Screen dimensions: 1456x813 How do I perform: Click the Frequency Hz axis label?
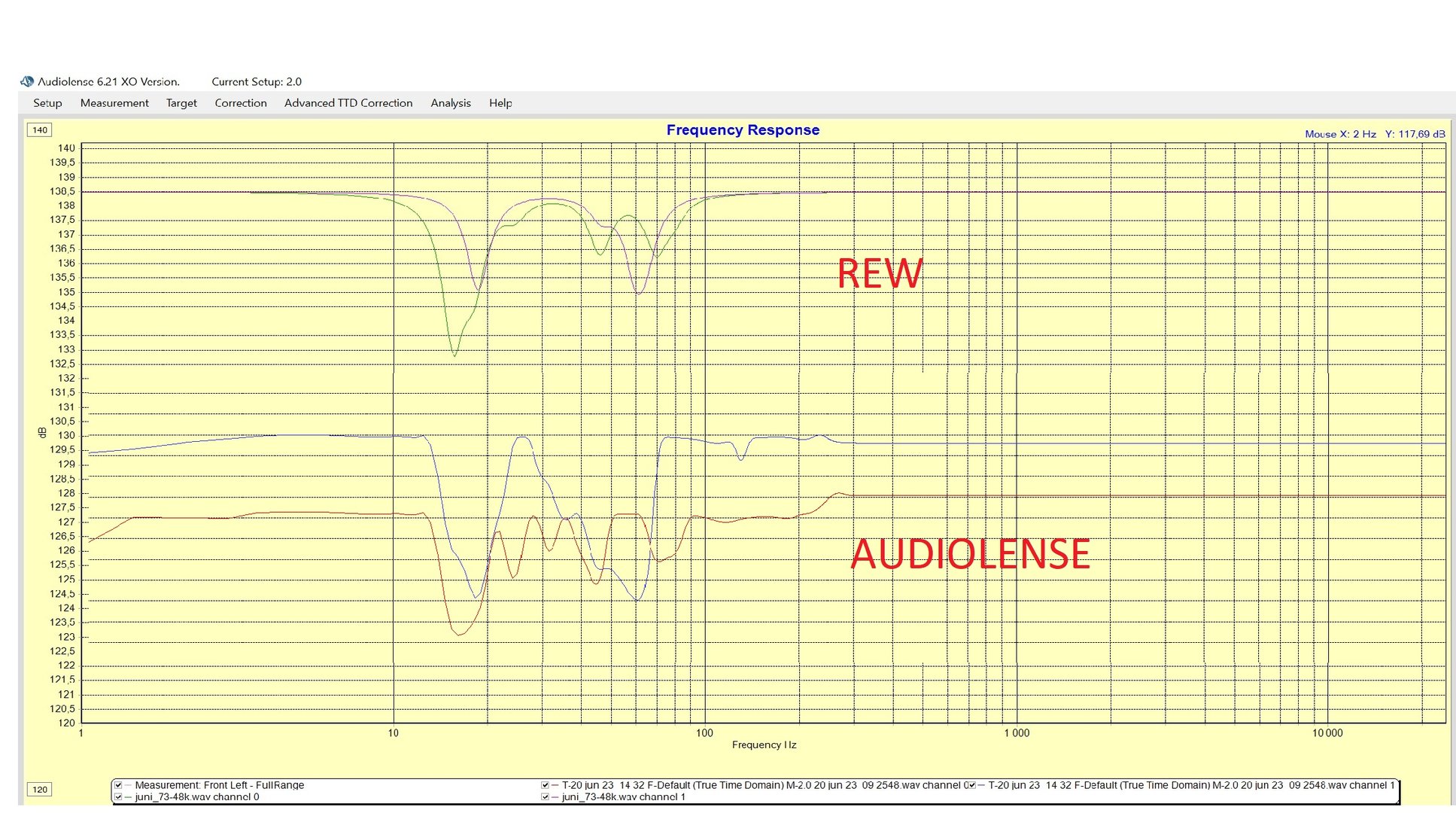click(x=764, y=744)
